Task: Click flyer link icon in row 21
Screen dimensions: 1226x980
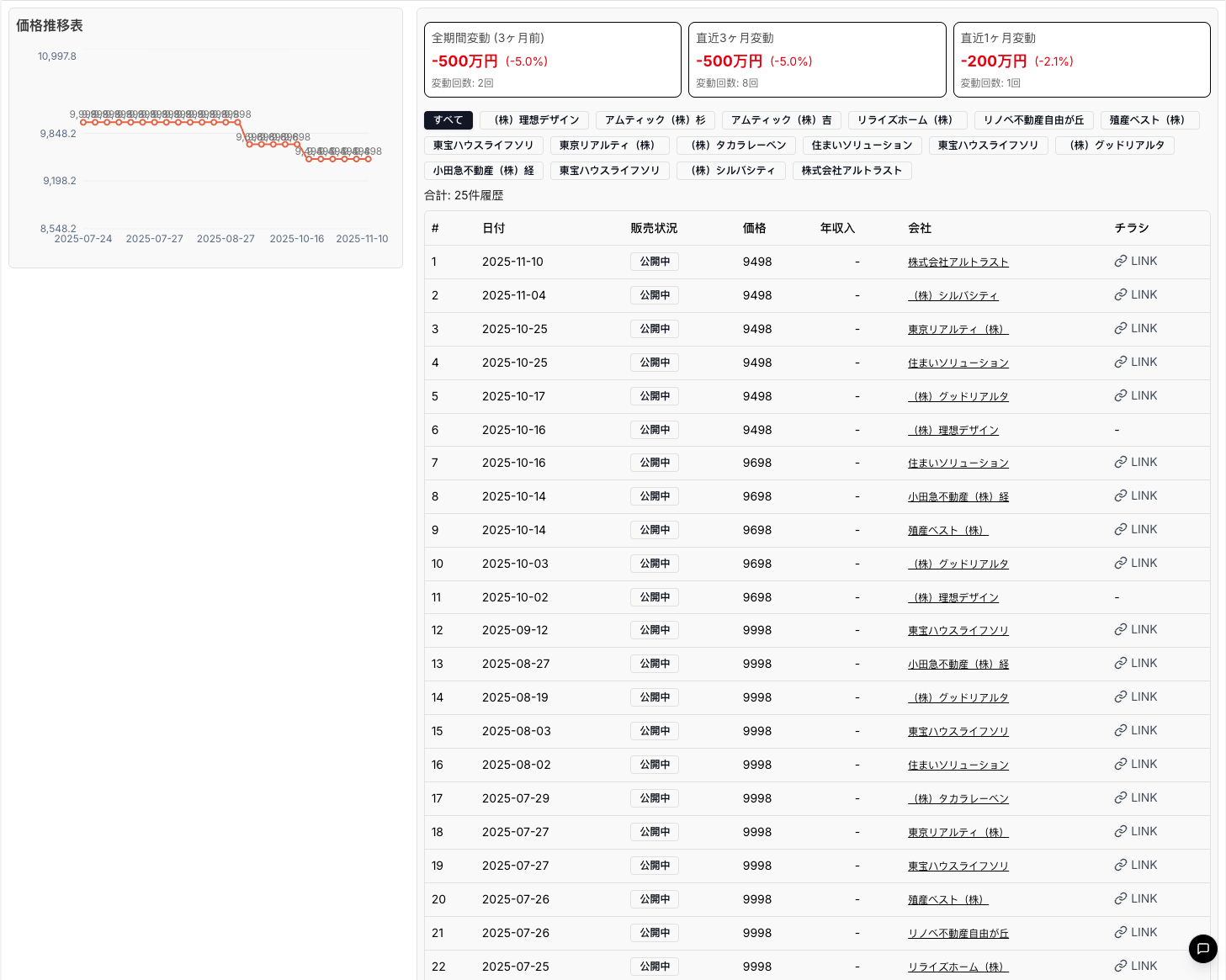Action: pyautogui.click(x=1121, y=933)
